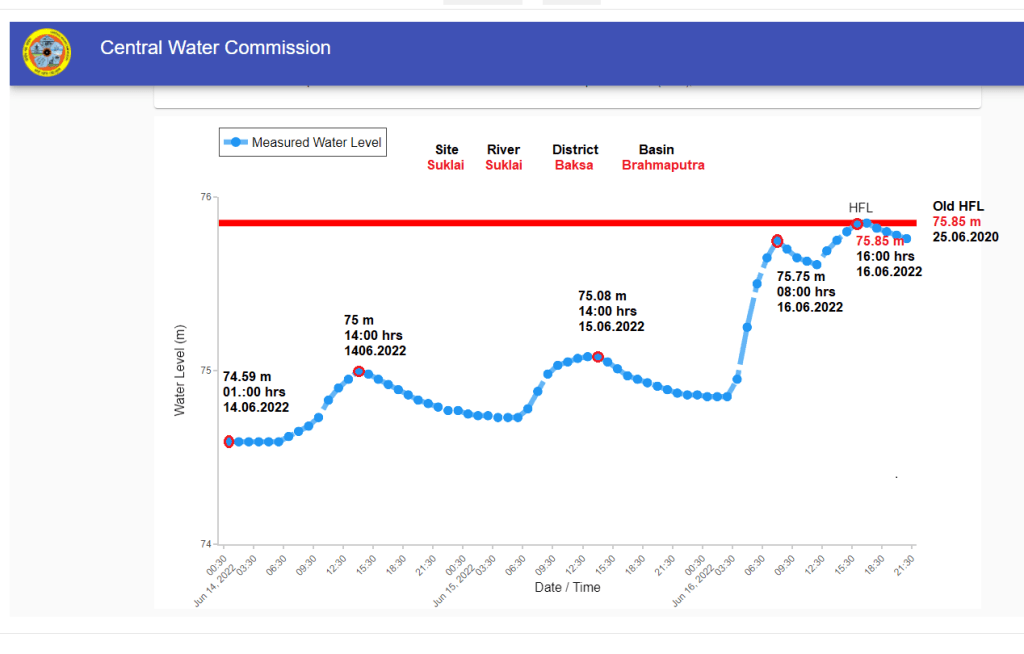This screenshot has width=1024, height=654.
Task: Click highlighted 75.08 m point on 15.06.2022
Action: pyautogui.click(x=598, y=356)
